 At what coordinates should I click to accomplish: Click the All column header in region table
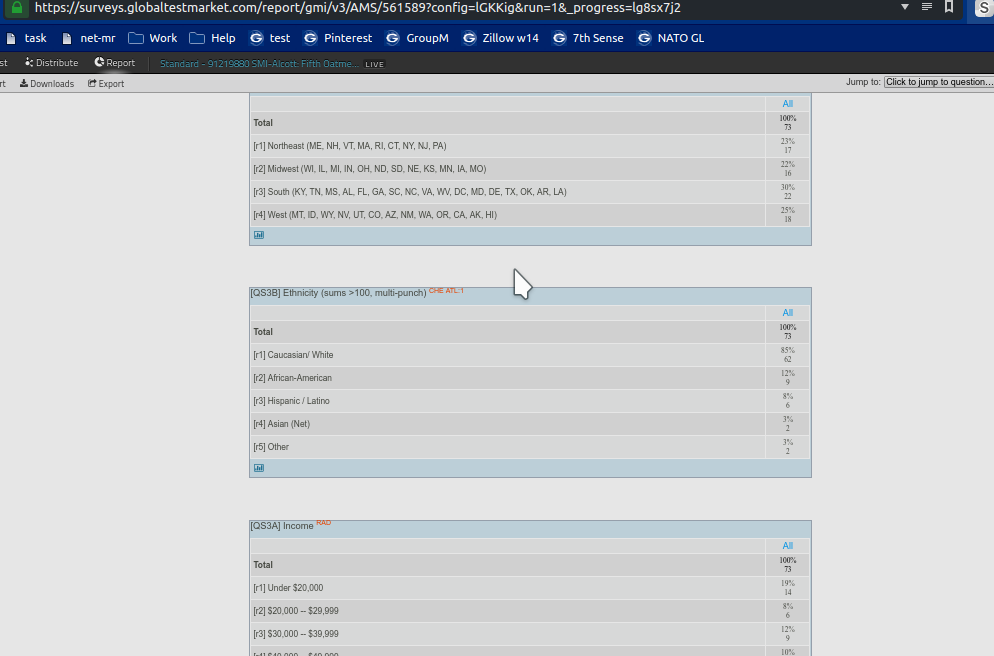[x=787, y=103]
